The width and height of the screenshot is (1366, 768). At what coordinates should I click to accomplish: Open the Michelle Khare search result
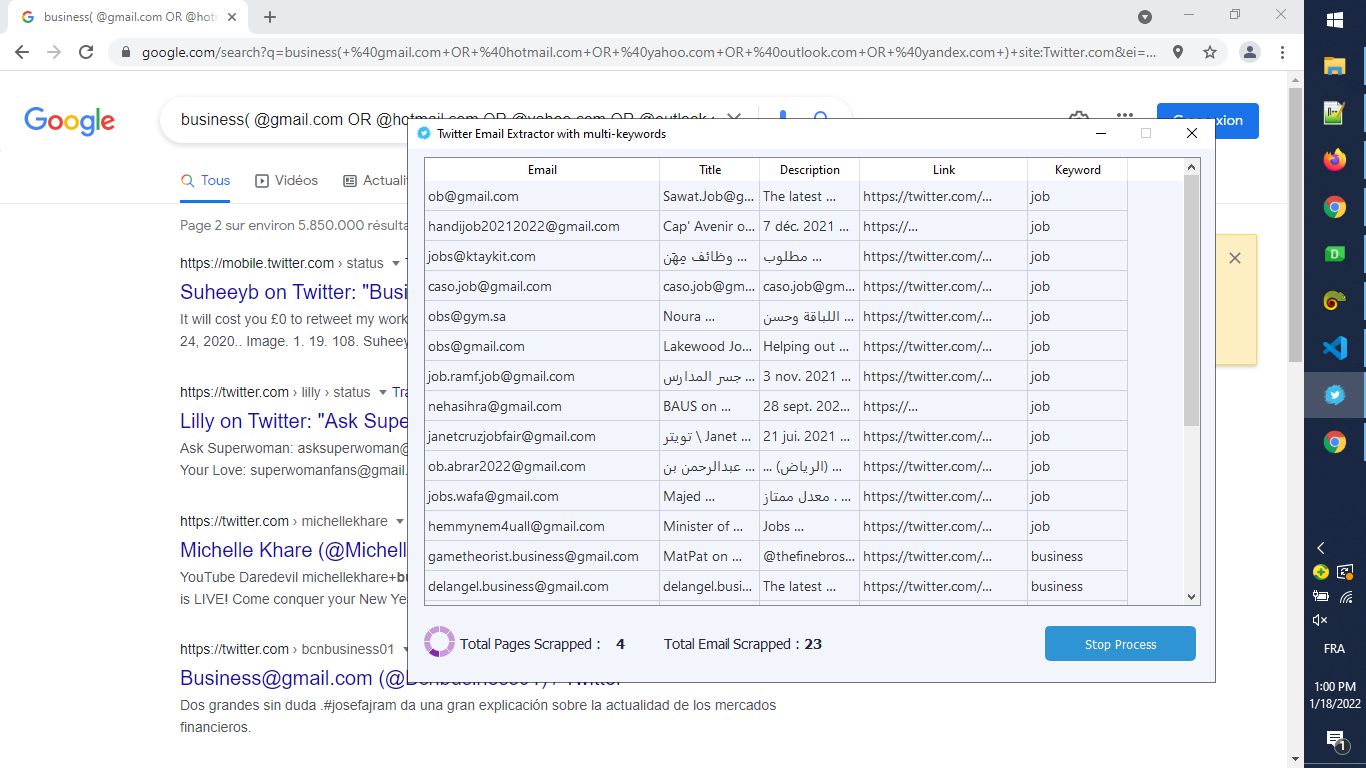pyautogui.click(x=294, y=550)
